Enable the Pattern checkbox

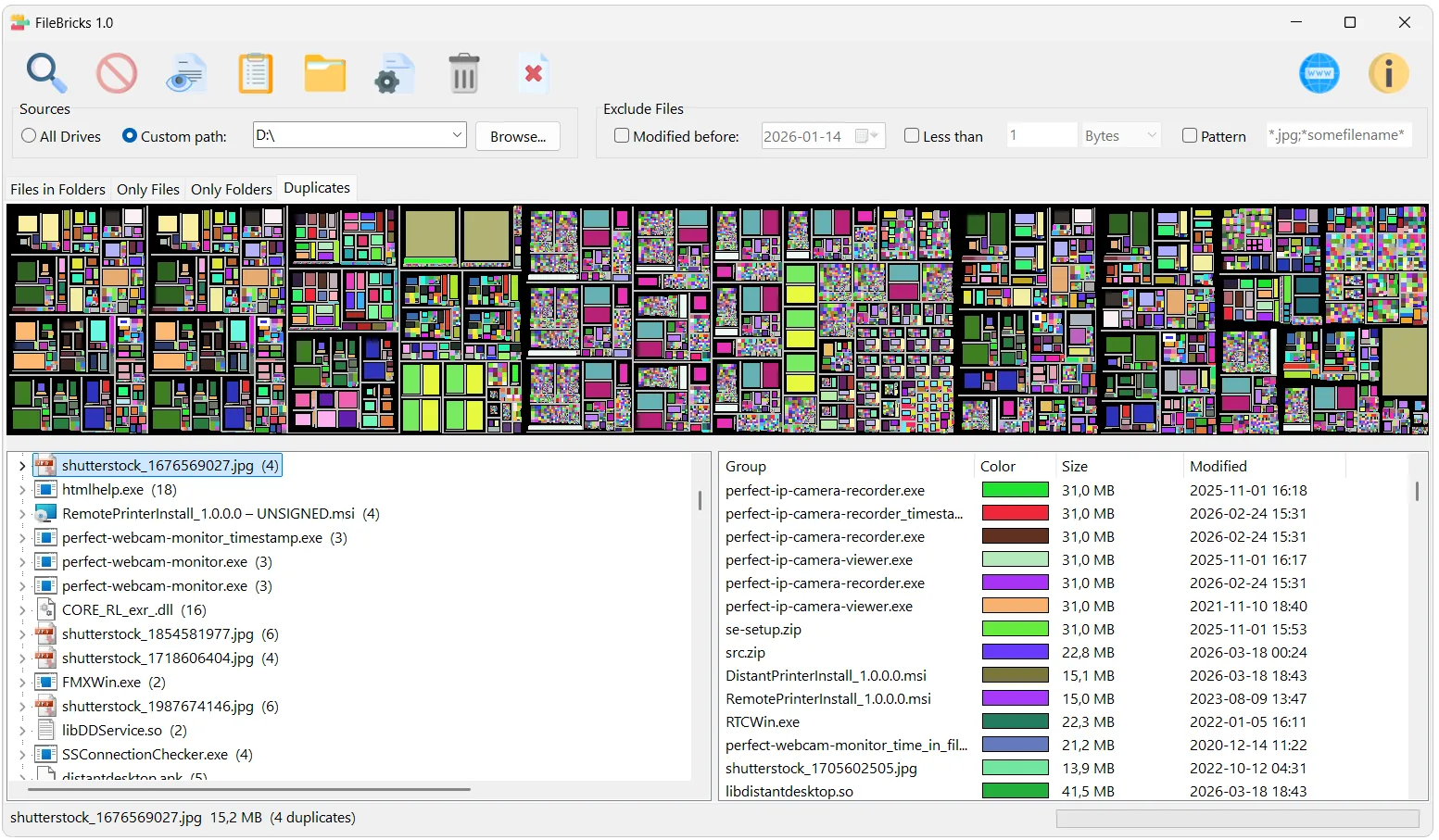(x=1190, y=136)
